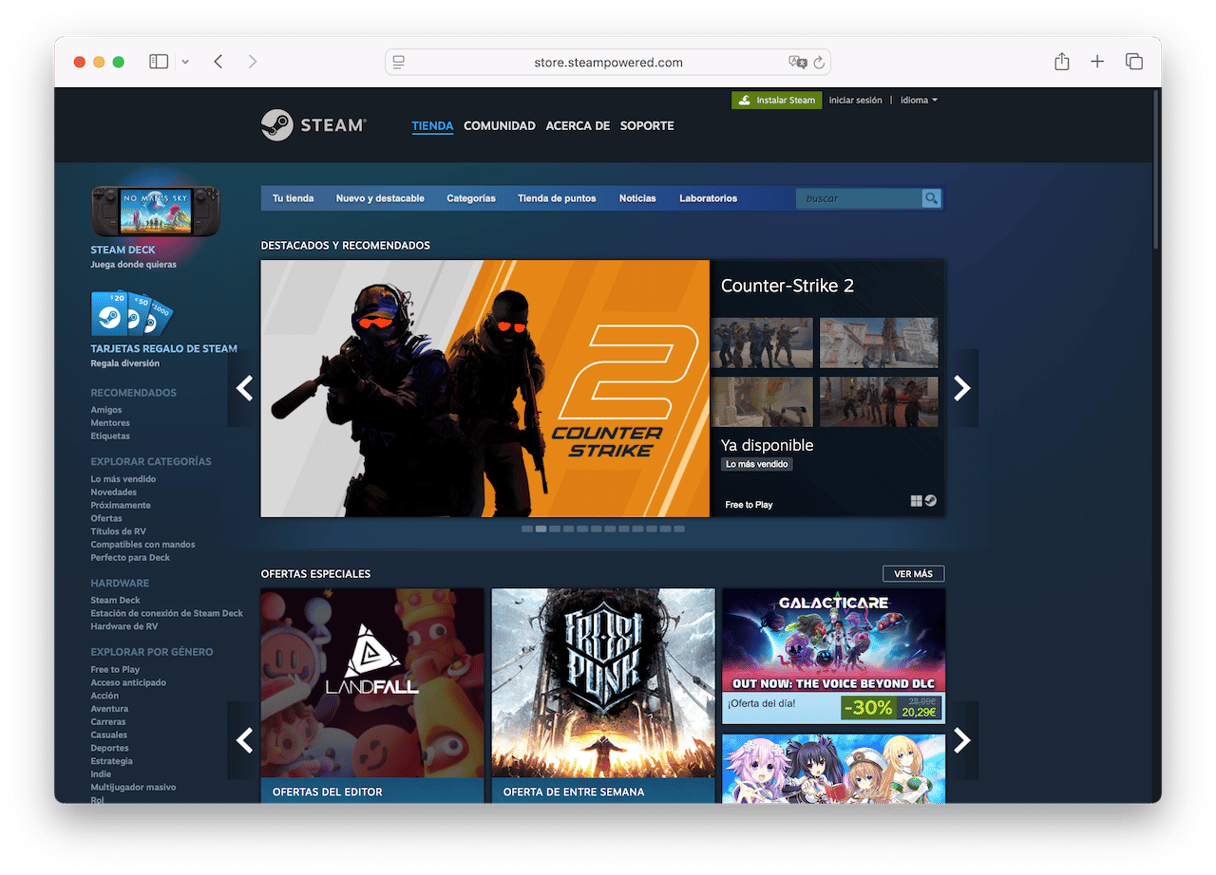Open the Landfall editor offers card
The width and height of the screenshot is (1216, 875).
click(x=372, y=695)
